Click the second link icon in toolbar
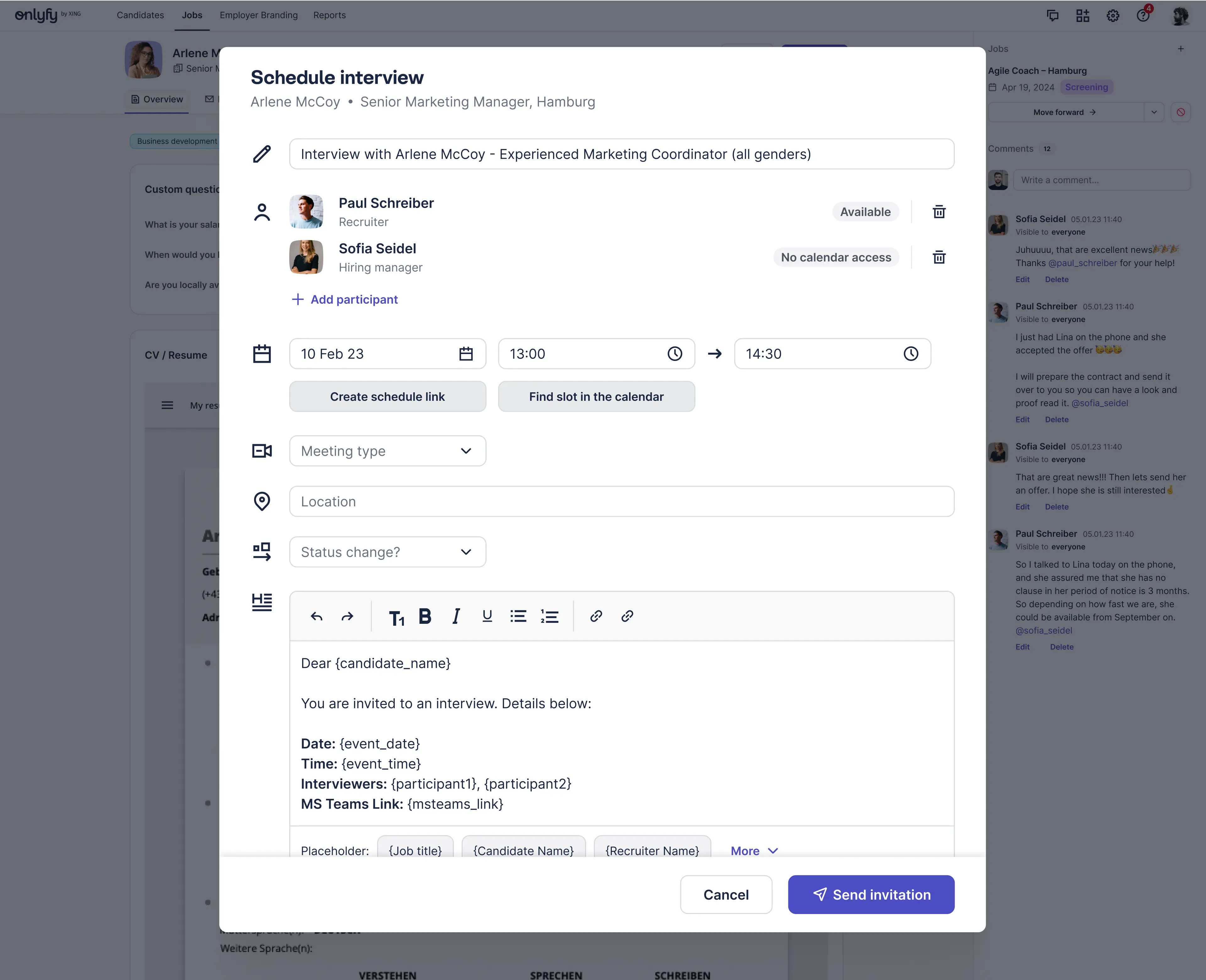The width and height of the screenshot is (1206, 980). [x=627, y=617]
